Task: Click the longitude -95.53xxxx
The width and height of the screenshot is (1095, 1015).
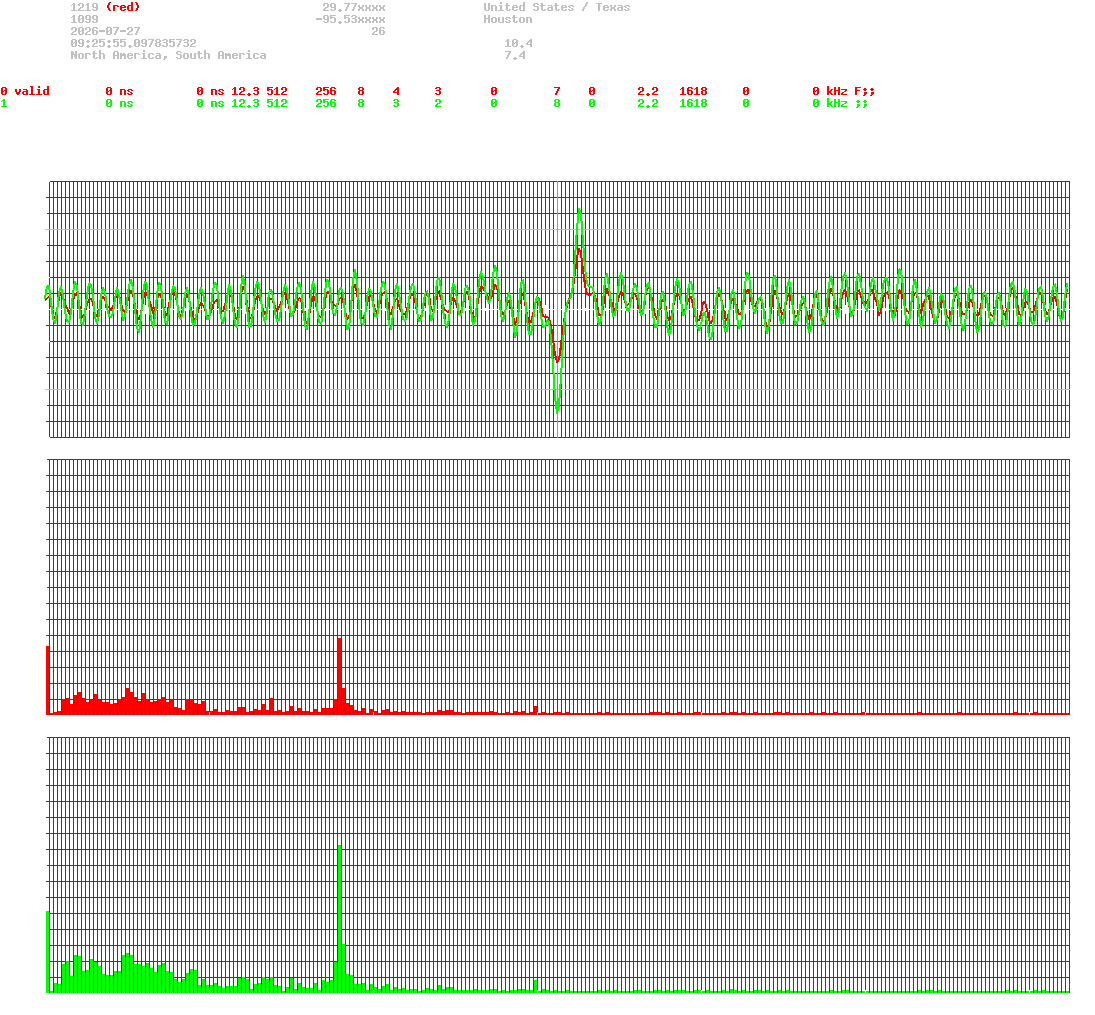Action: 350,20
